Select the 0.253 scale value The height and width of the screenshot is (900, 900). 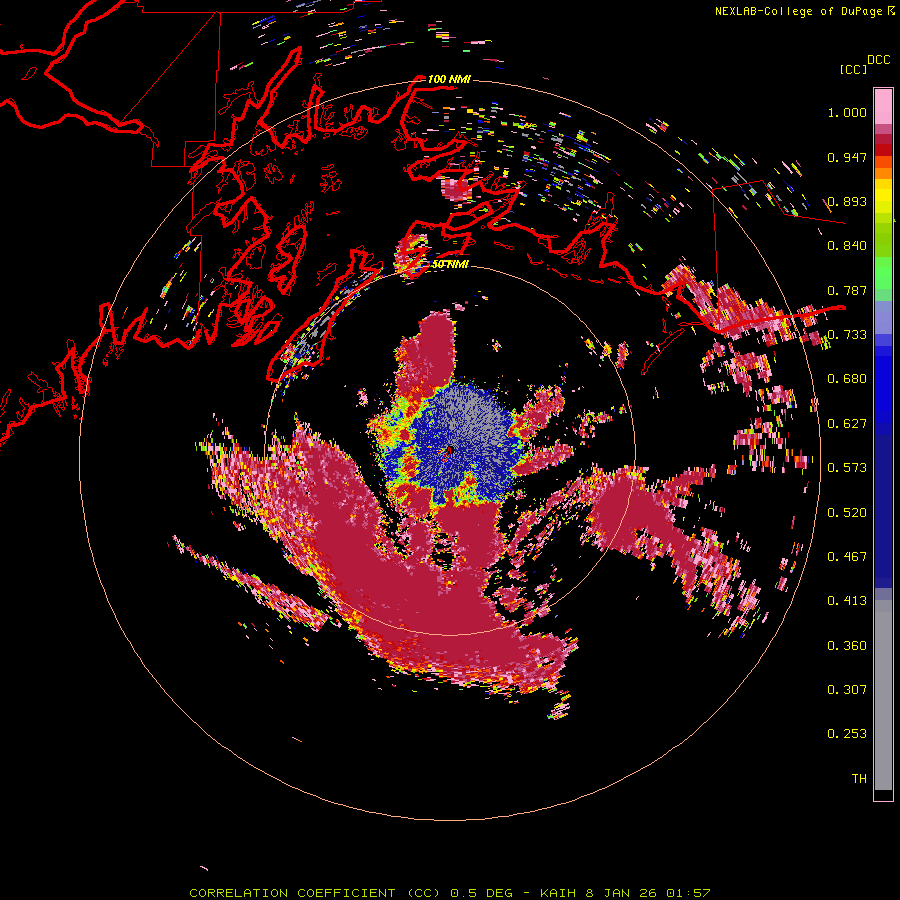coord(847,734)
